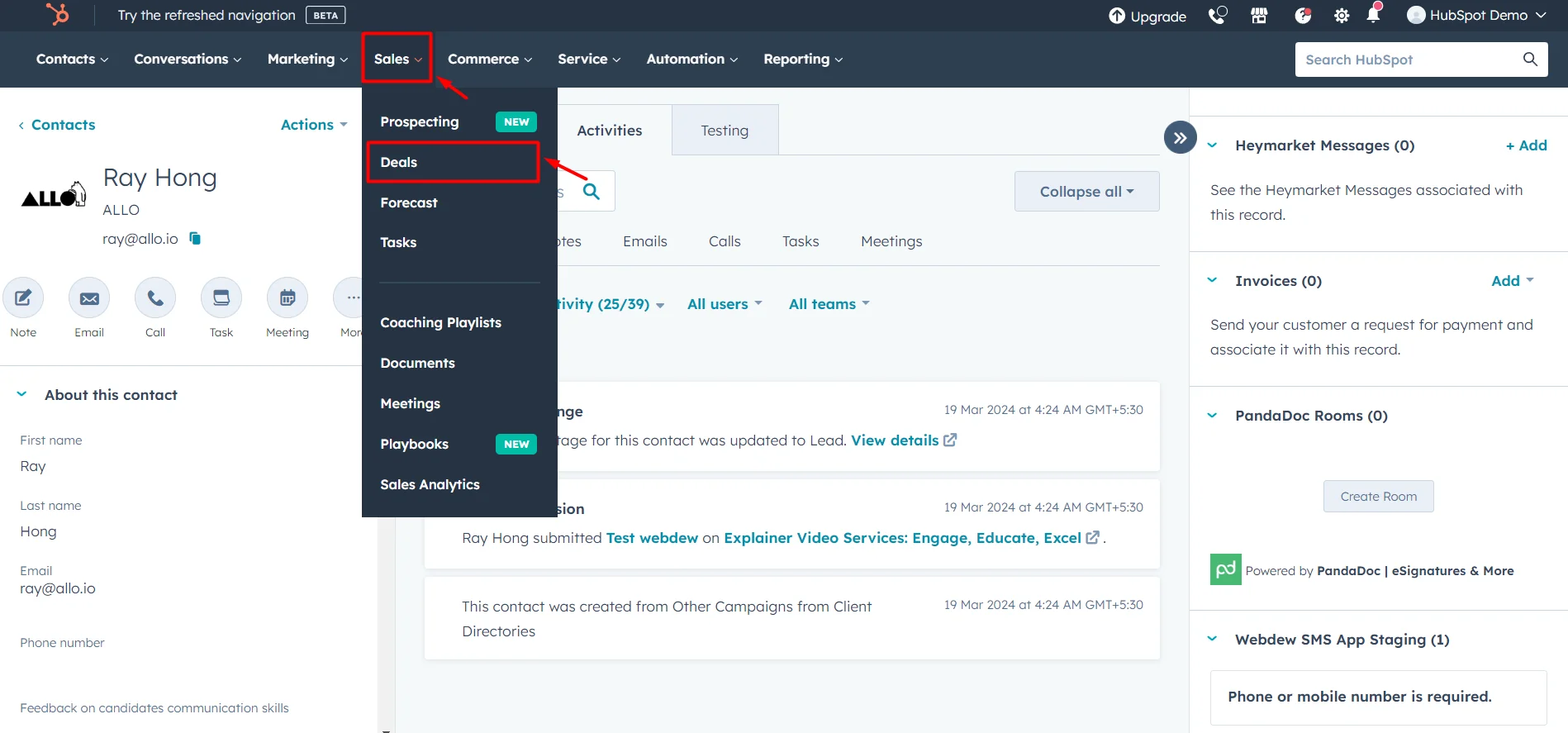
Task: Click the search magnifier in Search HubSpot
Action: click(x=1530, y=59)
